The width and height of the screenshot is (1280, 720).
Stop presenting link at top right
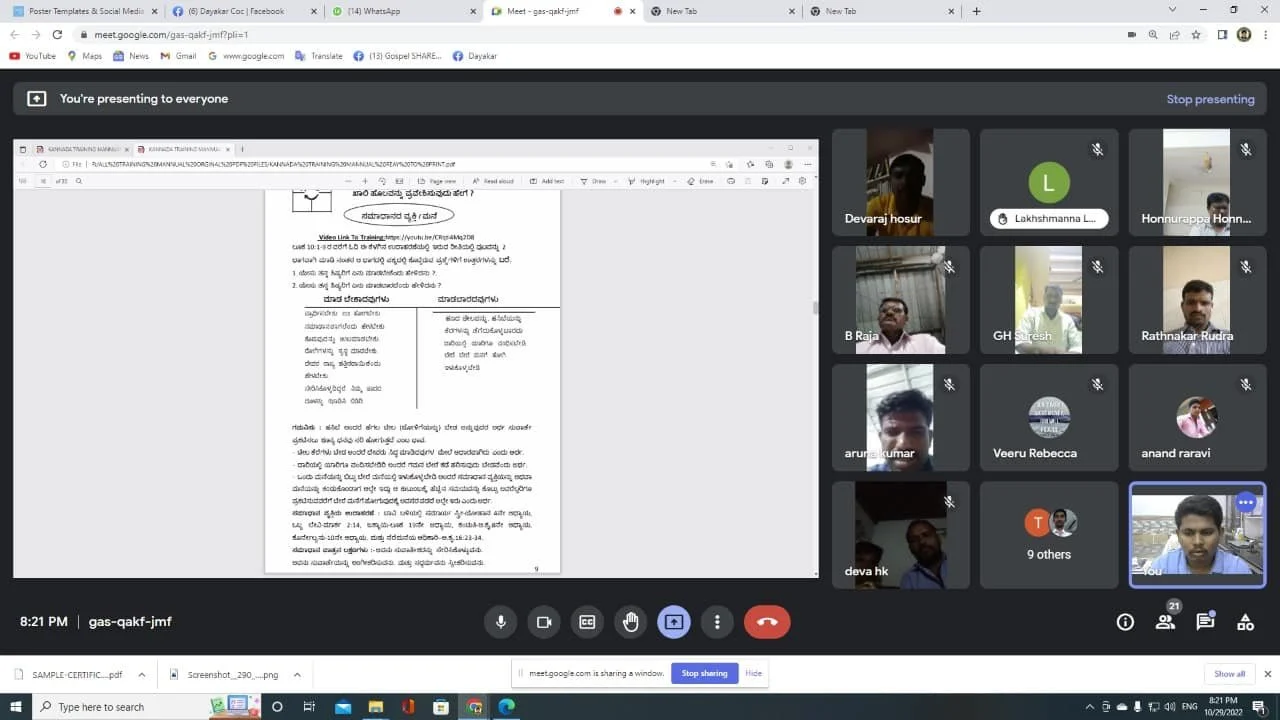coord(1210,99)
